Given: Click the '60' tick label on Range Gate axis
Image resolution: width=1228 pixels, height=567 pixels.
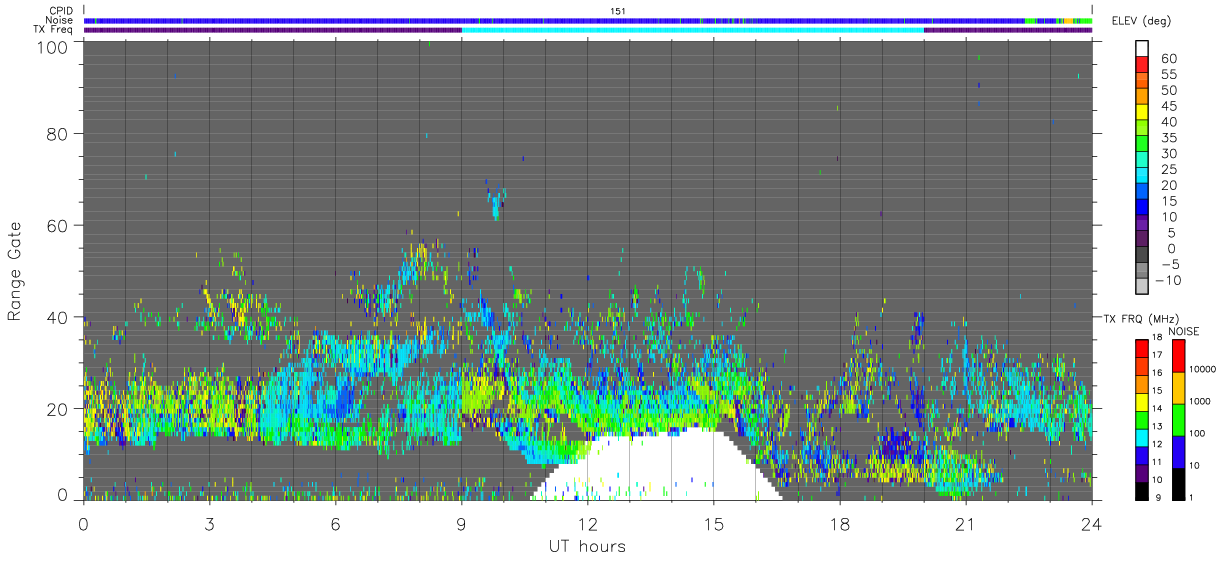Looking at the screenshot, I should [x=58, y=225].
